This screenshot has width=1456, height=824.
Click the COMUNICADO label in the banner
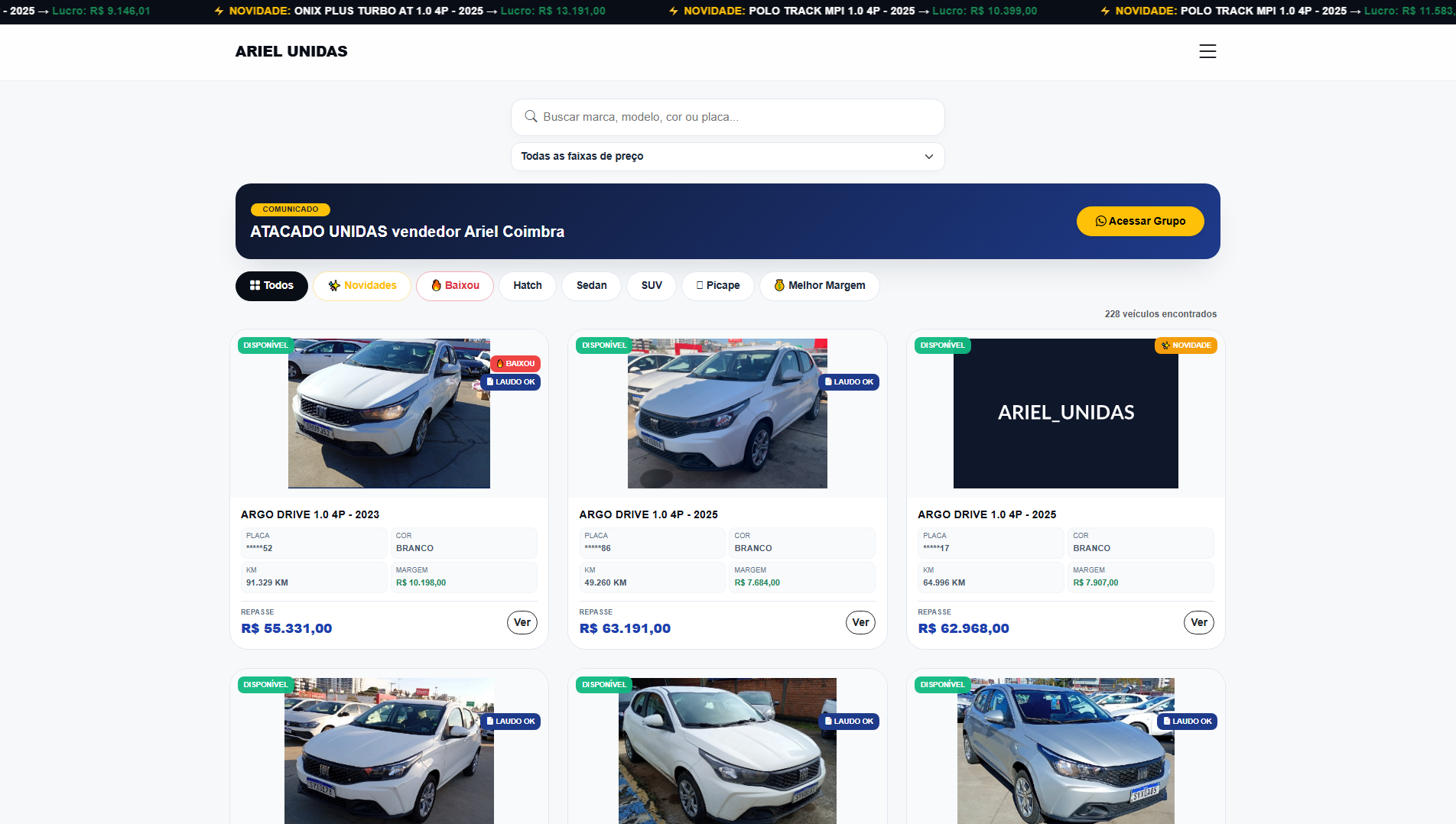[x=291, y=209]
